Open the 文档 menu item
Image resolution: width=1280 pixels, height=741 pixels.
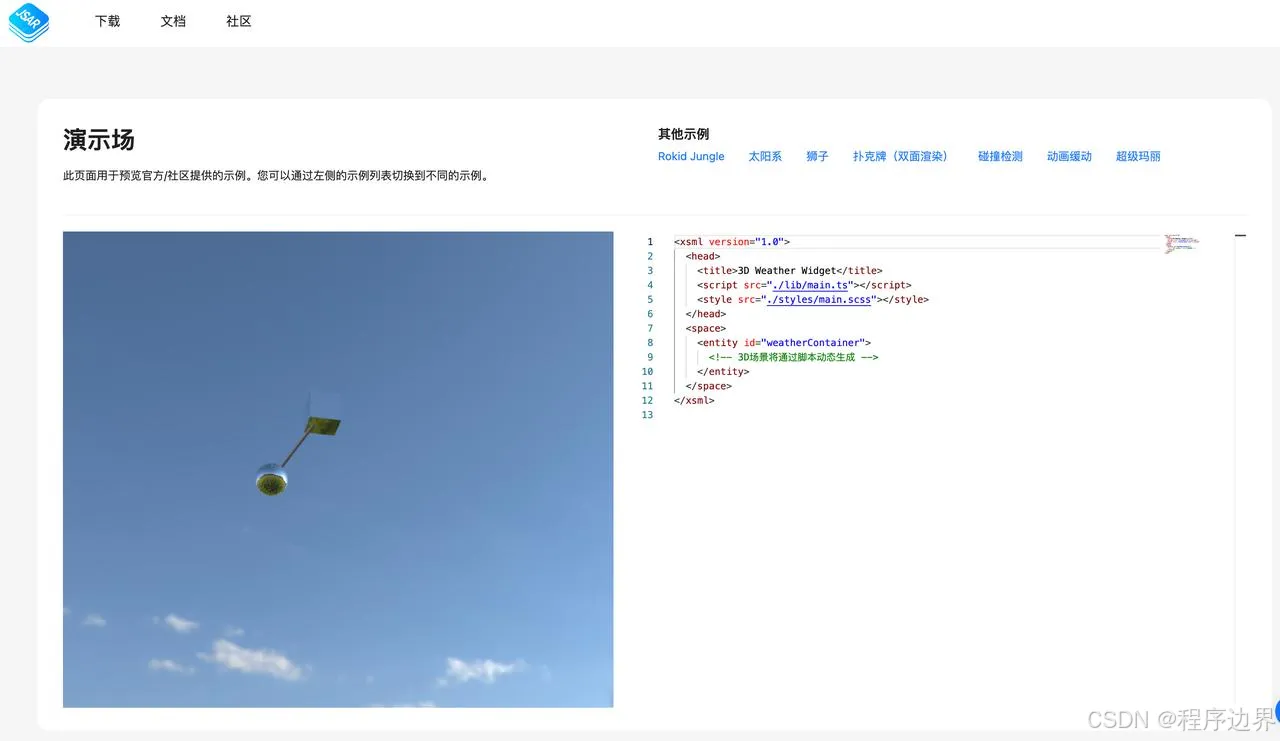tap(173, 21)
